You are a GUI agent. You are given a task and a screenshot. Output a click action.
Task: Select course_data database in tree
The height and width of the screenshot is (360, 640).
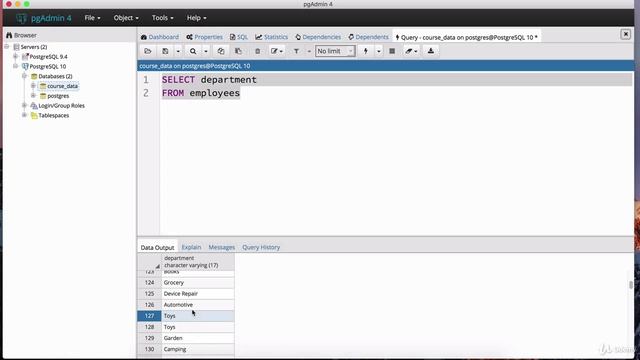pyautogui.click(x=62, y=86)
